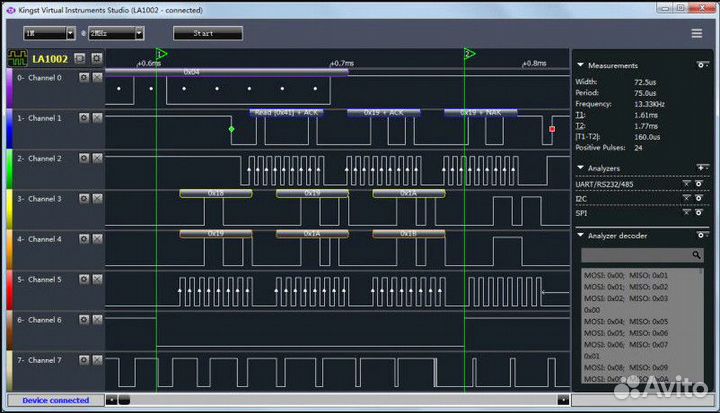720x413 pixels.
Task: Add a new analyzer with plus icon
Action: (701, 168)
